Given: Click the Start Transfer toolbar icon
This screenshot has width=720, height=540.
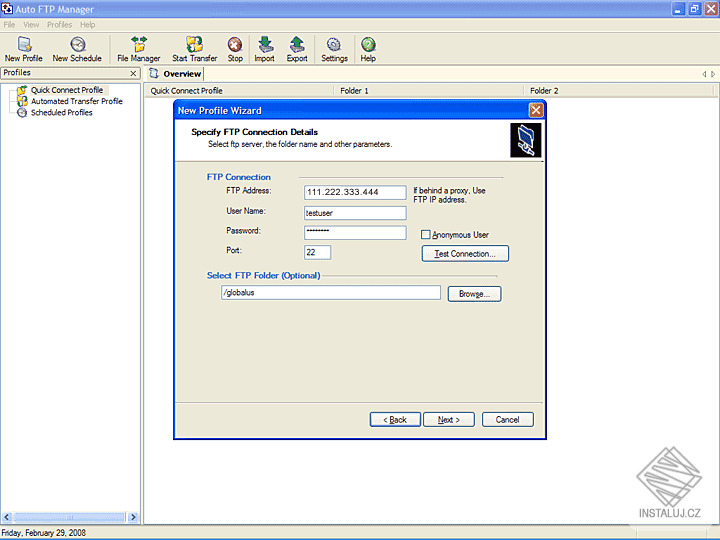Looking at the screenshot, I should (194, 44).
